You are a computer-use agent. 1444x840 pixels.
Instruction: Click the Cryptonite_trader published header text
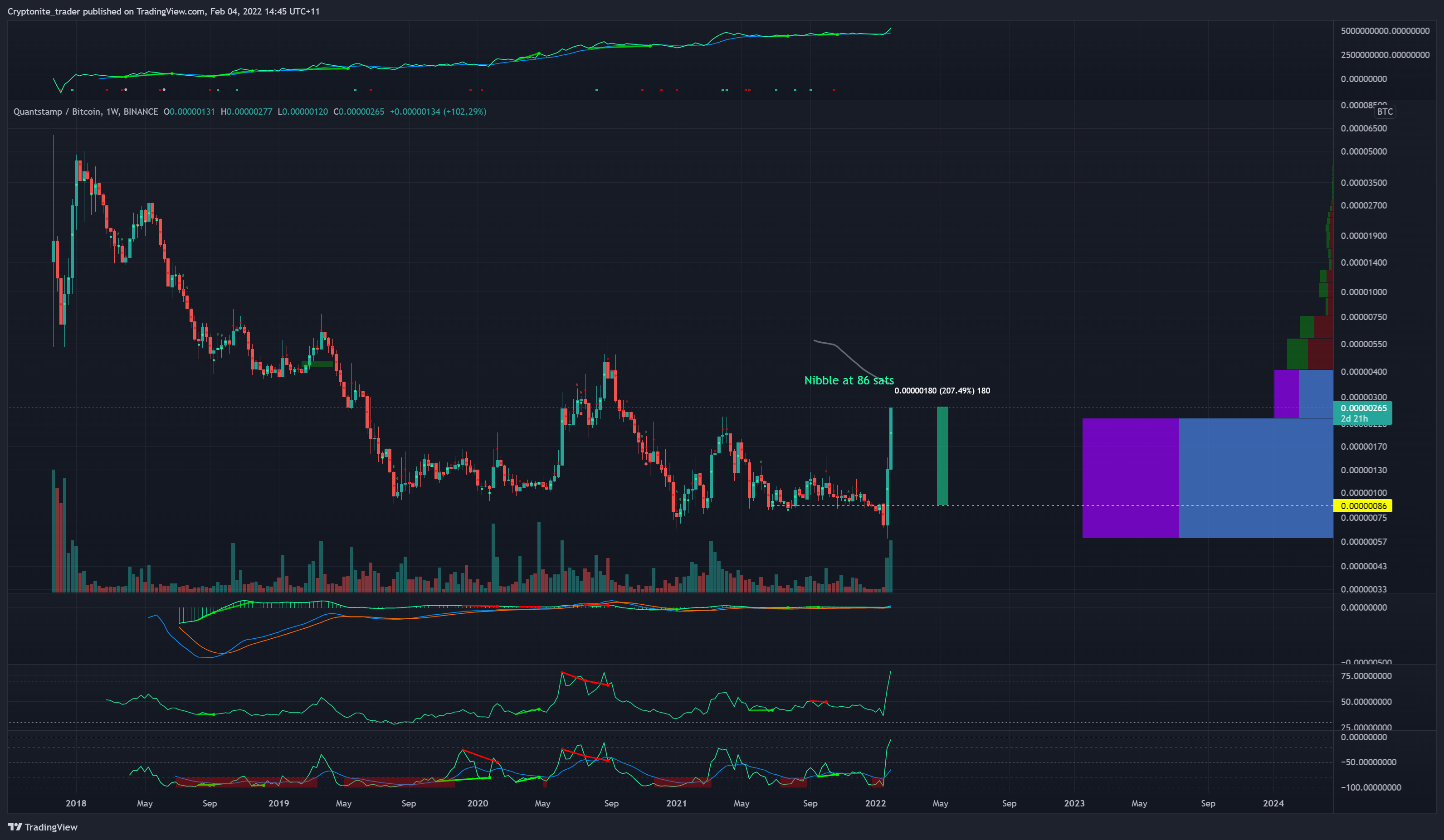[x=163, y=11]
